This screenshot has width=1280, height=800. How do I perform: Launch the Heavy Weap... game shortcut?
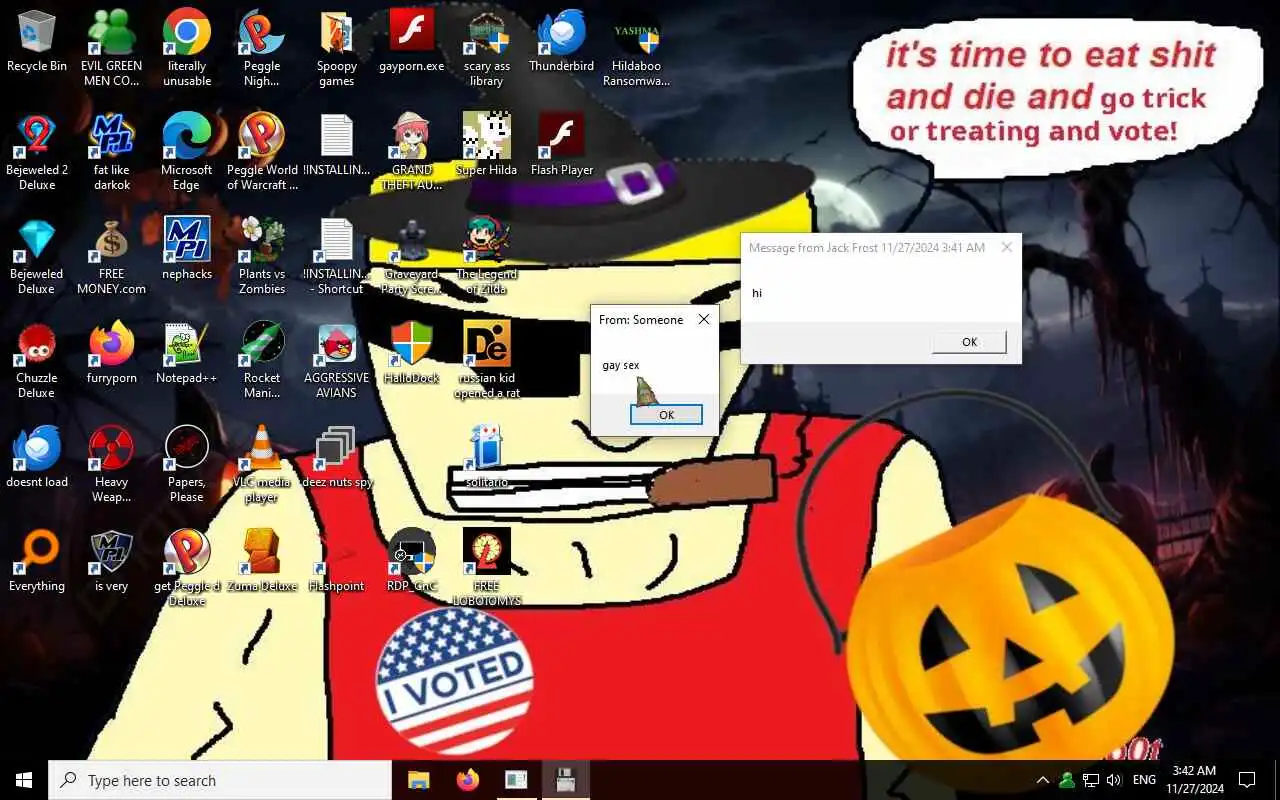tap(111, 464)
